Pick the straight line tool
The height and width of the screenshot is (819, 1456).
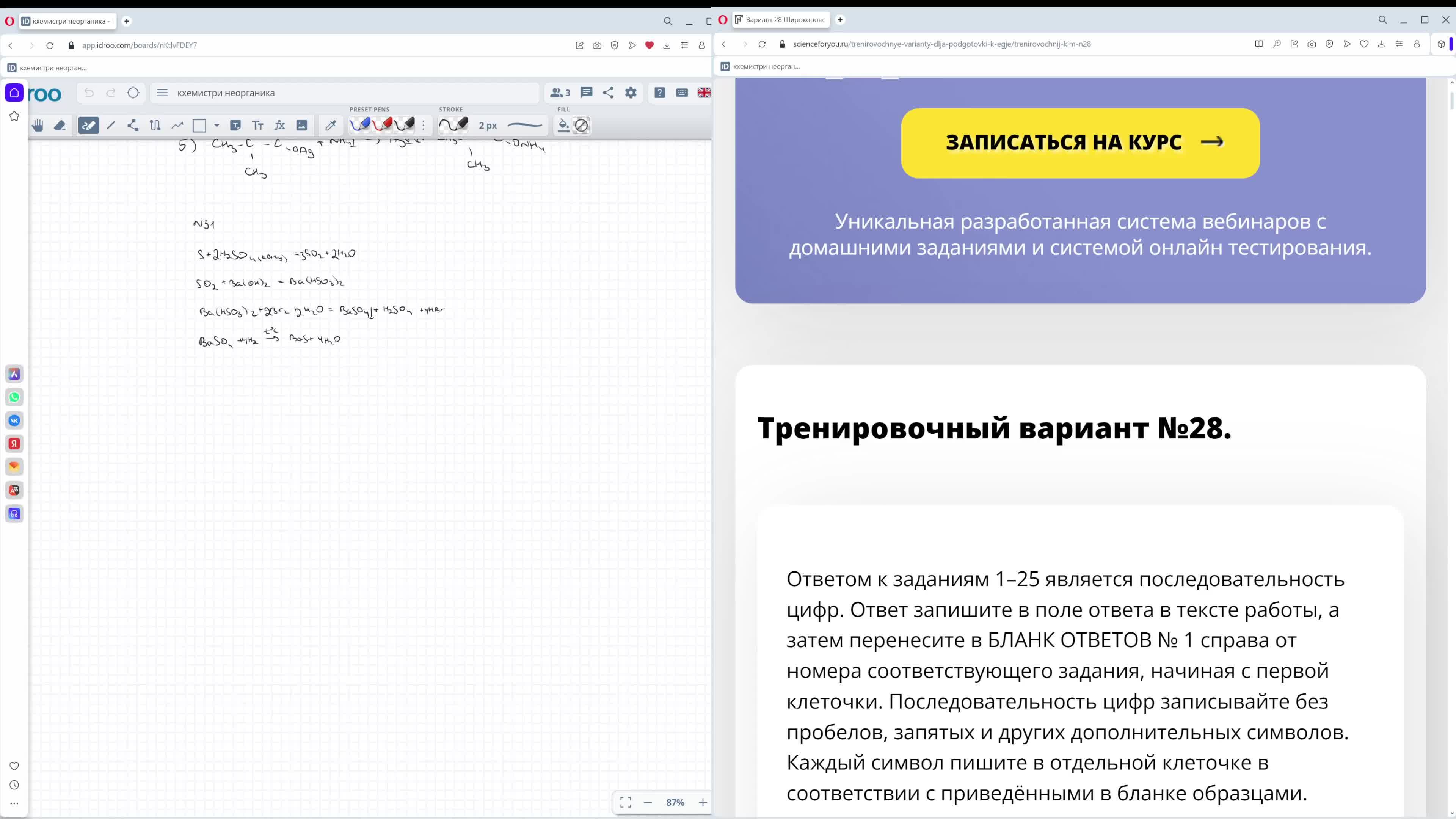pos(111,126)
